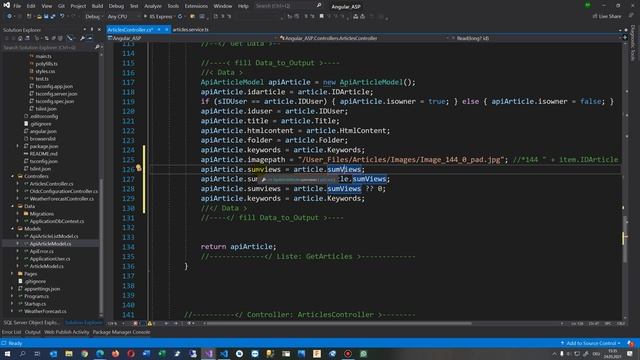Expand the Pages folder

pos(12,273)
